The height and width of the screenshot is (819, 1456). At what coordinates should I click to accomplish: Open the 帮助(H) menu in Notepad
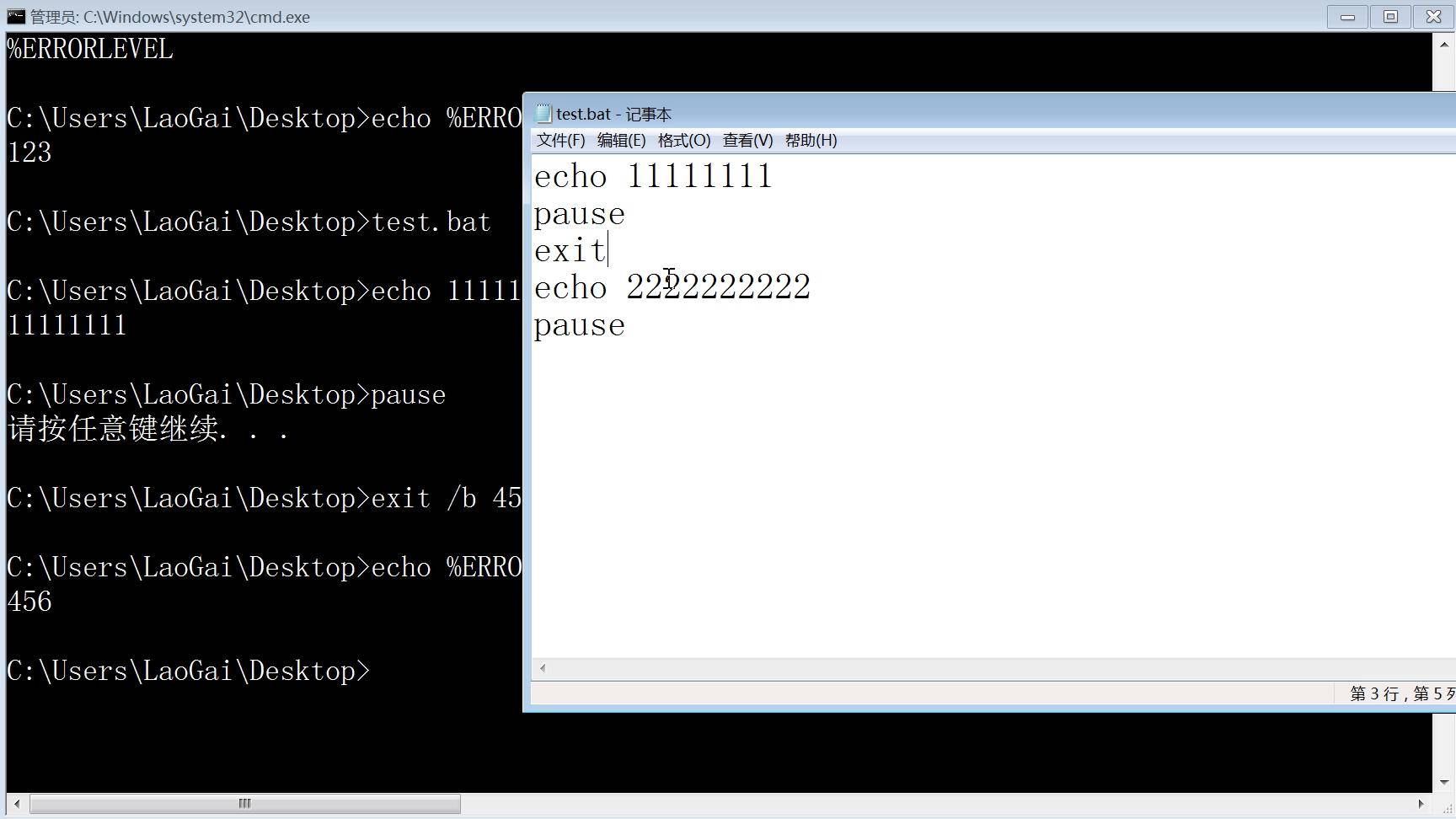pos(811,140)
